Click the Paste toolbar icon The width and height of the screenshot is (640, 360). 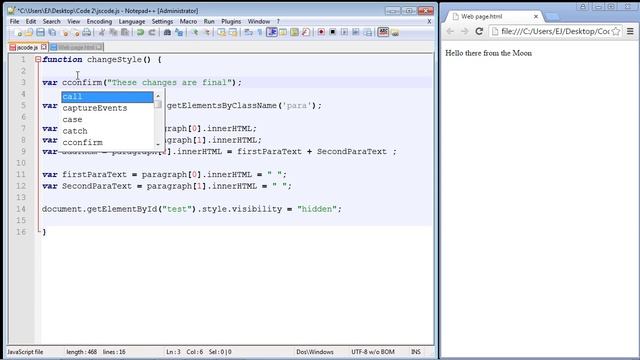(x=125, y=32)
